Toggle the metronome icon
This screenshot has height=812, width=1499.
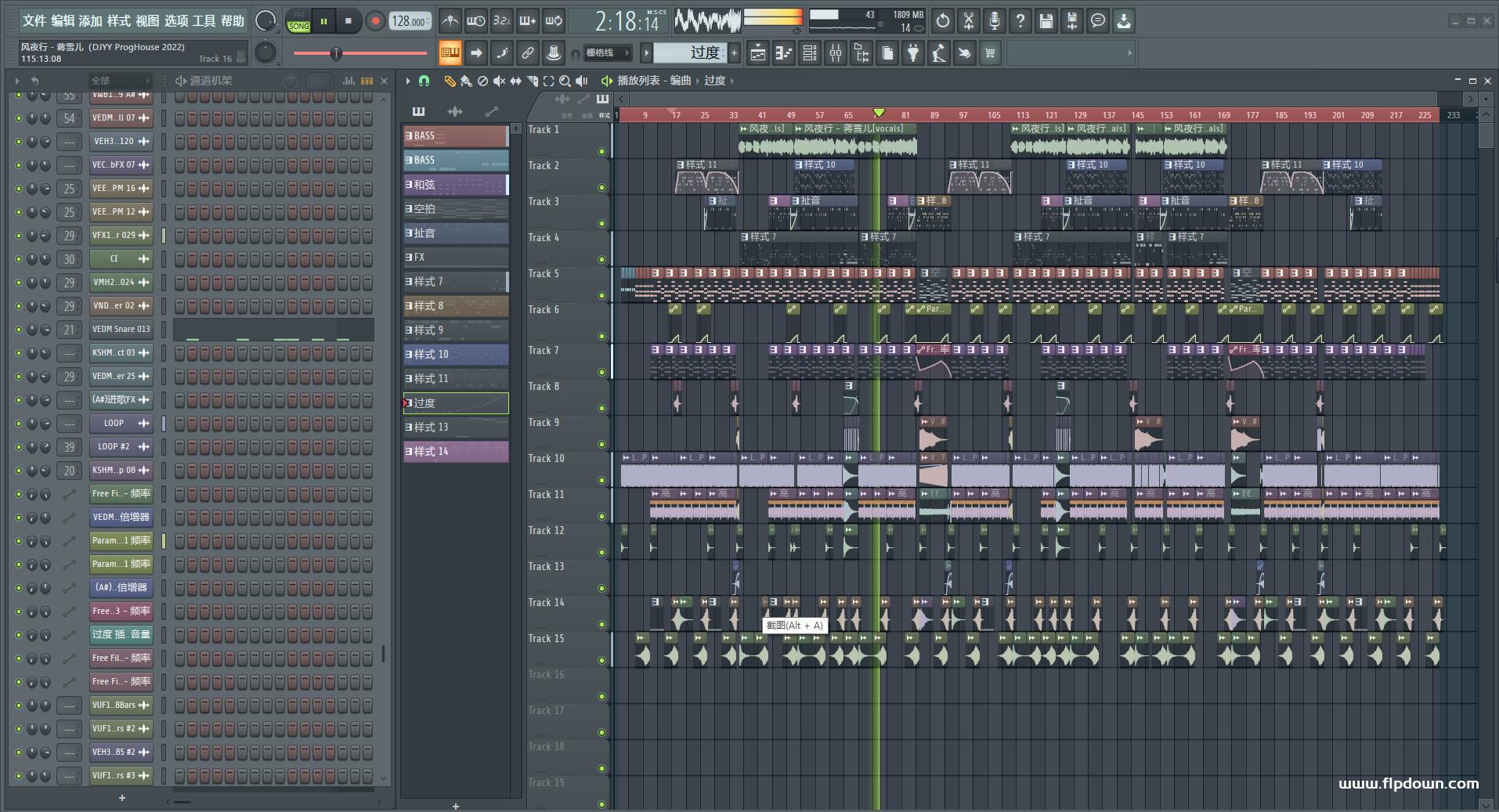click(x=450, y=21)
